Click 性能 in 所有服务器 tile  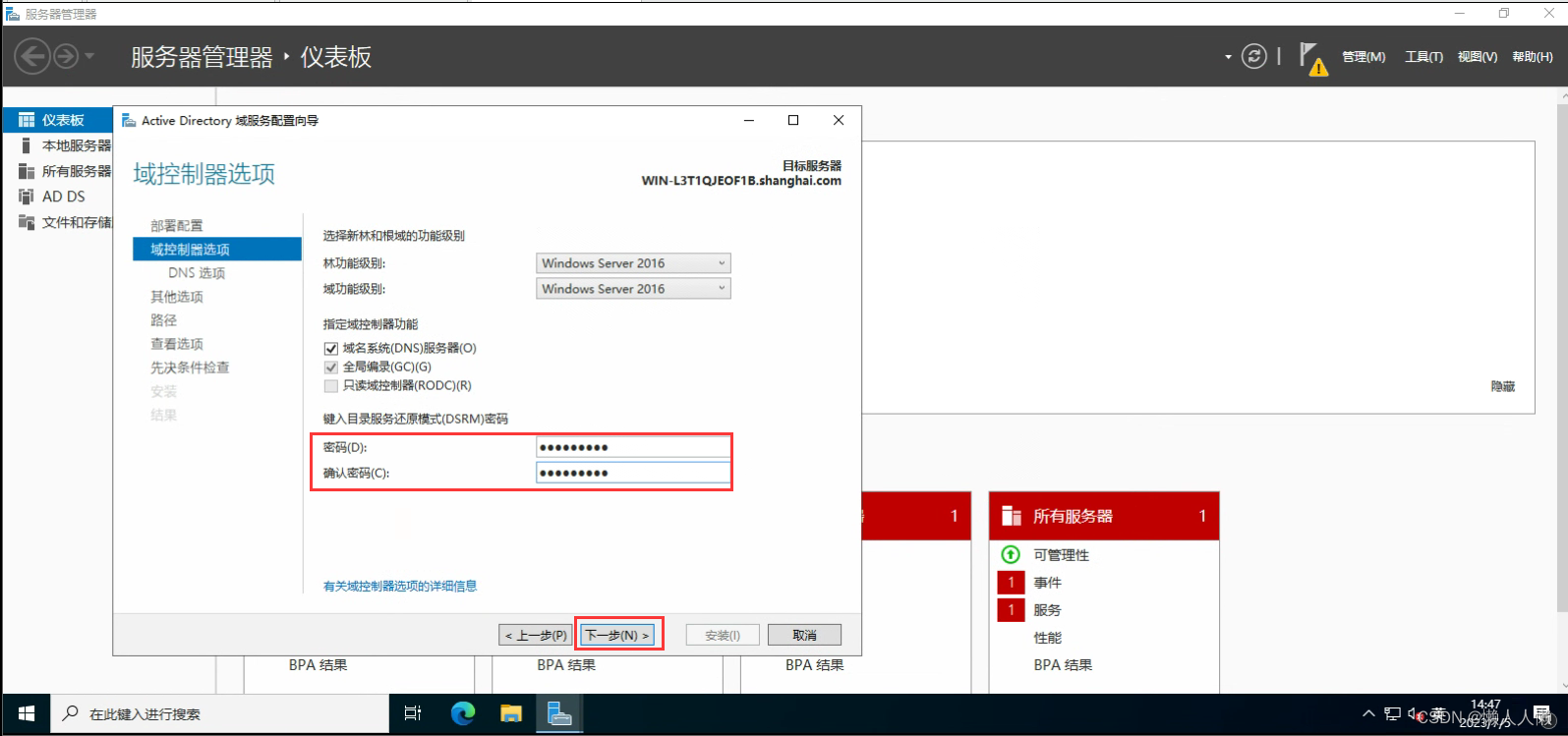point(1047,638)
